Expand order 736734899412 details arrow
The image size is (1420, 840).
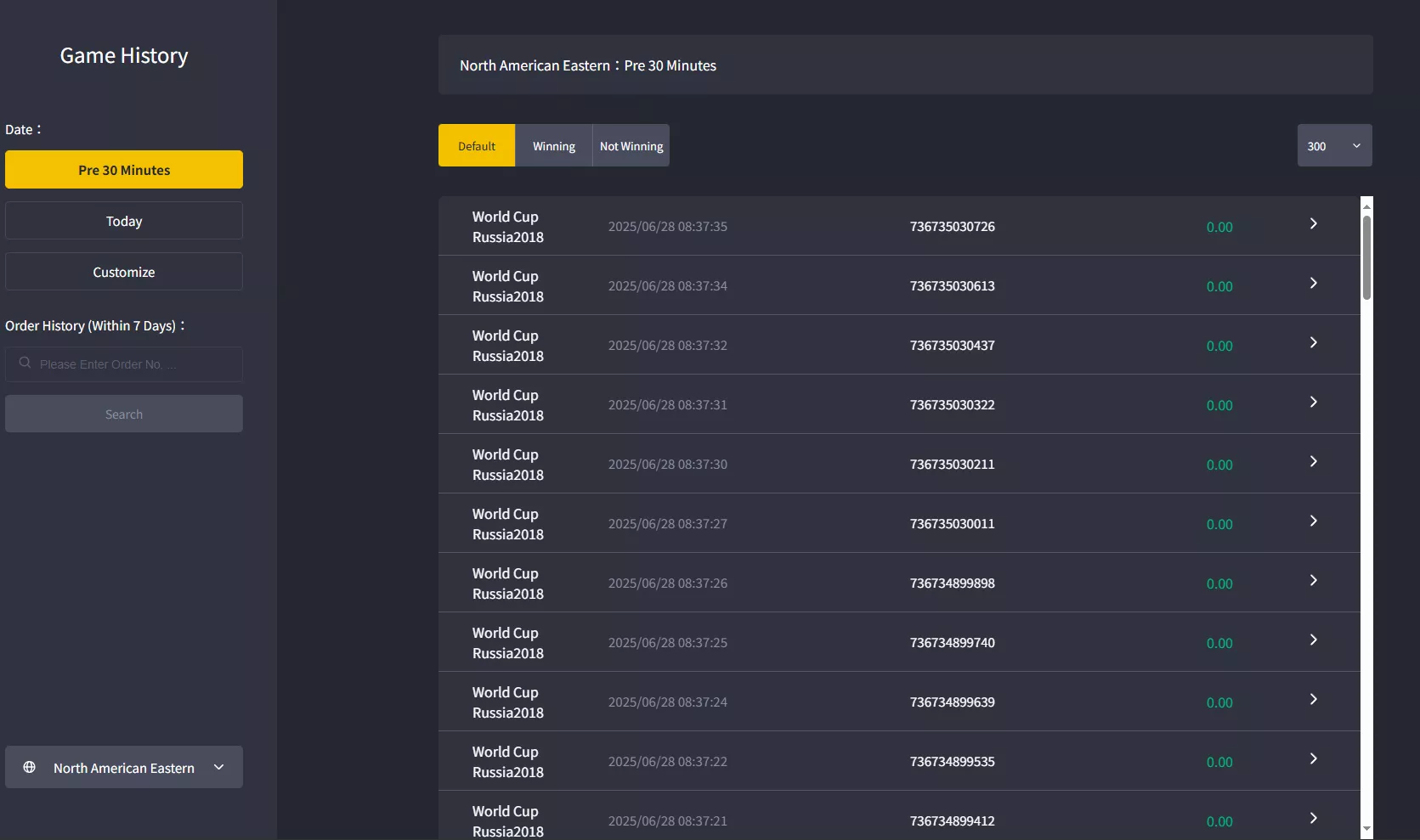point(1313,818)
